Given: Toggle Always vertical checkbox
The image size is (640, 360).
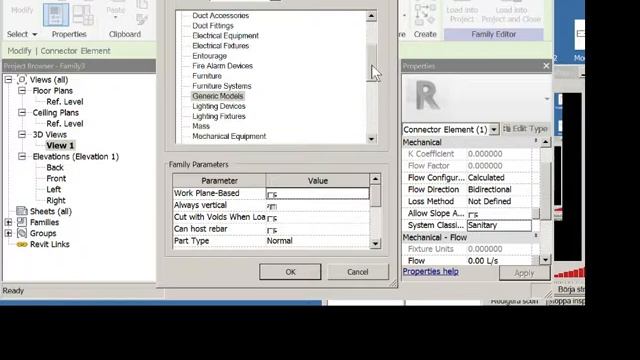Looking at the screenshot, I should (271, 206).
